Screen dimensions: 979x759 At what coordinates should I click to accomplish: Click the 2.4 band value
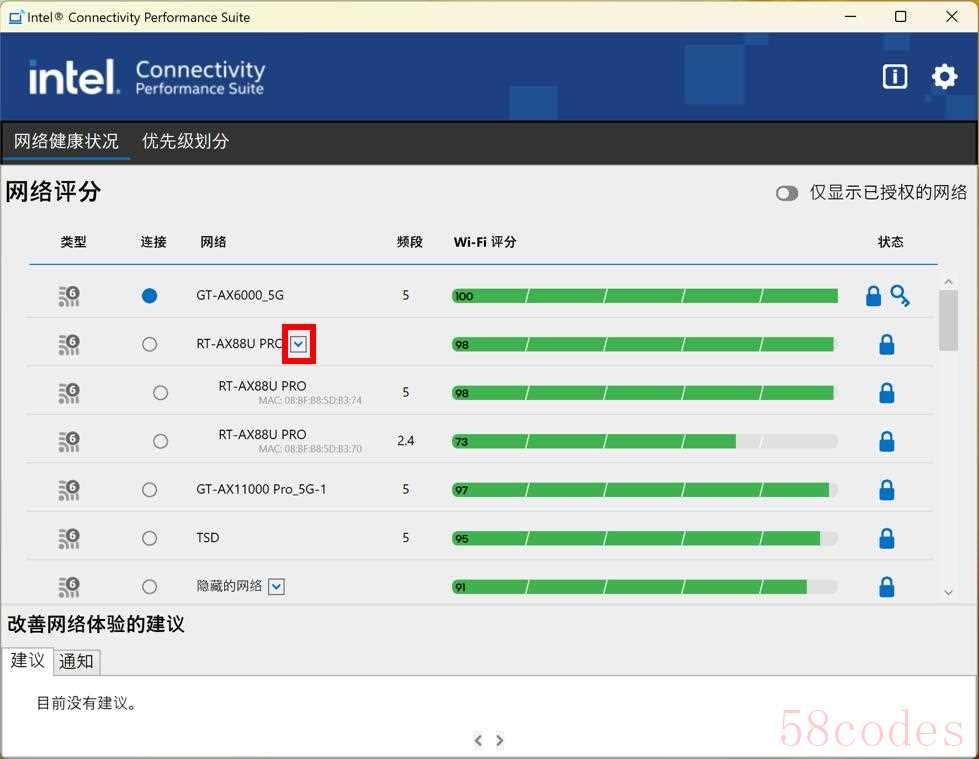click(406, 441)
